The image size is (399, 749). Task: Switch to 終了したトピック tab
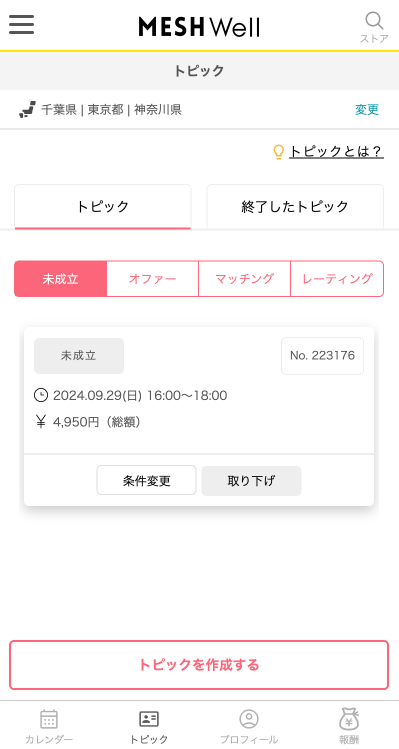coord(295,207)
